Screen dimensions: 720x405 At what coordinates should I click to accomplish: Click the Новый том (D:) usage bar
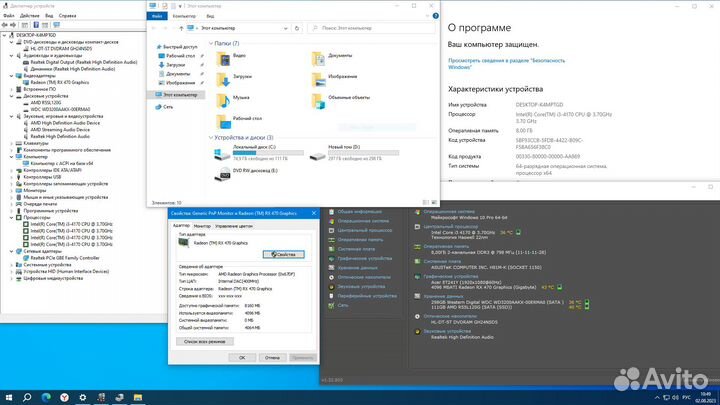(364, 153)
